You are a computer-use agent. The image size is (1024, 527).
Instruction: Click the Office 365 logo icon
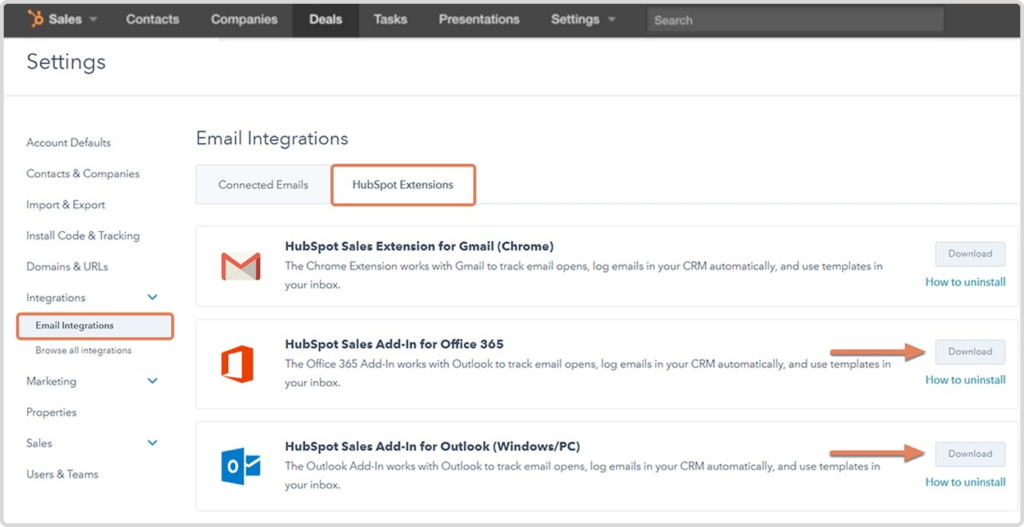(x=237, y=364)
